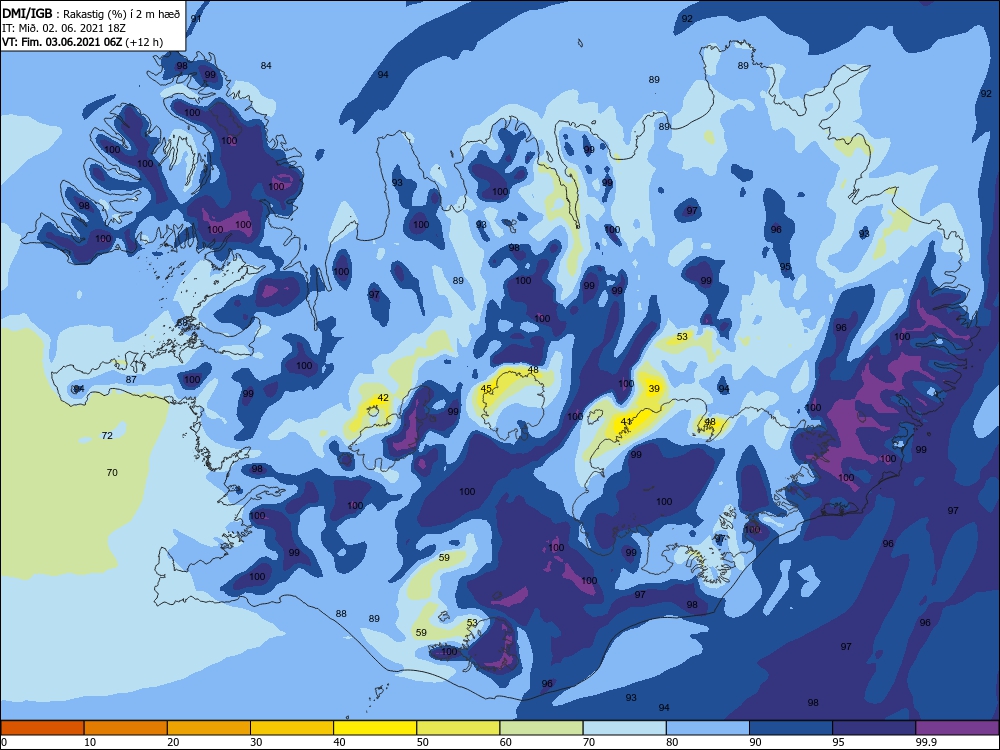The height and width of the screenshot is (750, 1000).
Task: Pick the light green 60–70 legend swatch
Action: (x=541, y=728)
